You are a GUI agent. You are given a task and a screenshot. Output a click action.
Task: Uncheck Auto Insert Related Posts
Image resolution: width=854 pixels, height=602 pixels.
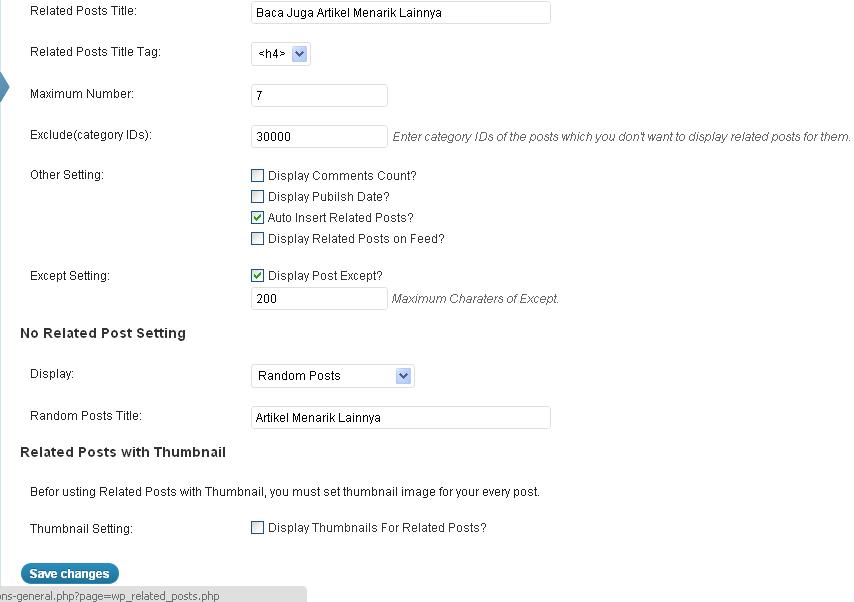tap(258, 218)
